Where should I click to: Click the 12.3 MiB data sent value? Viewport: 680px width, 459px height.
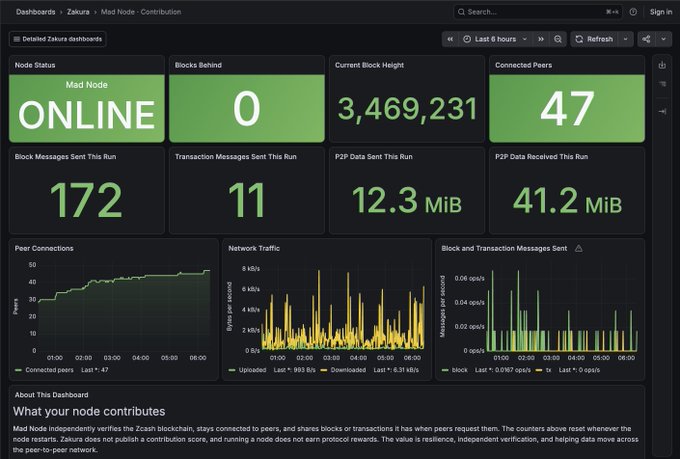tap(407, 200)
